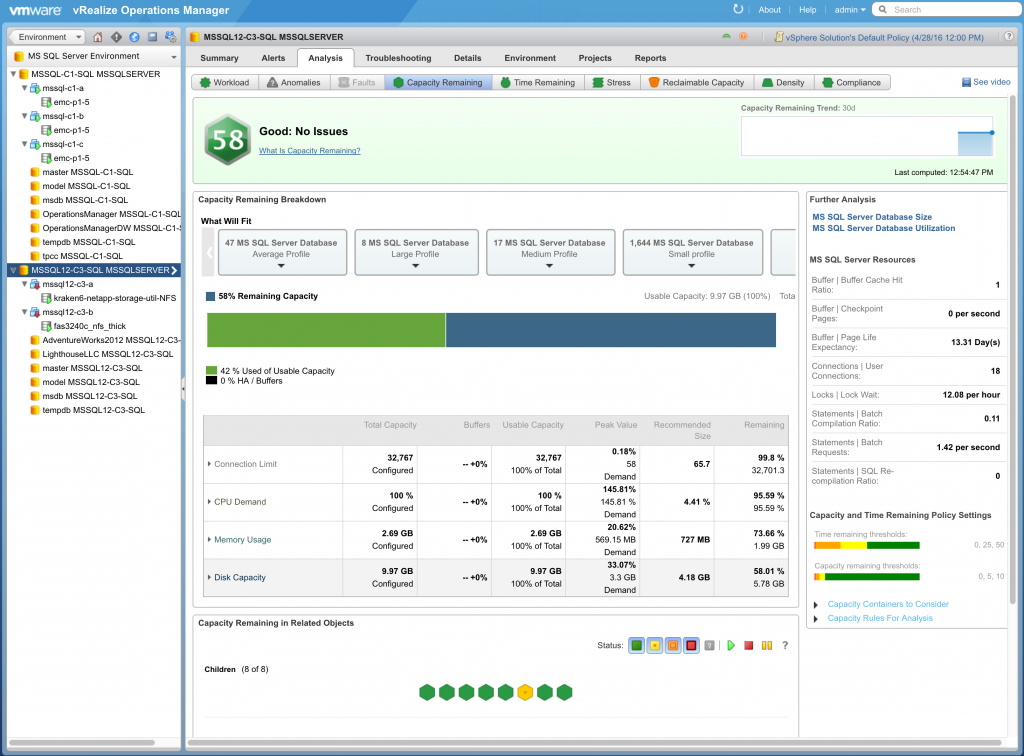1024x756 pixels.
Task: Open MS SQL Server Database Size link
Action: point(872,217)
